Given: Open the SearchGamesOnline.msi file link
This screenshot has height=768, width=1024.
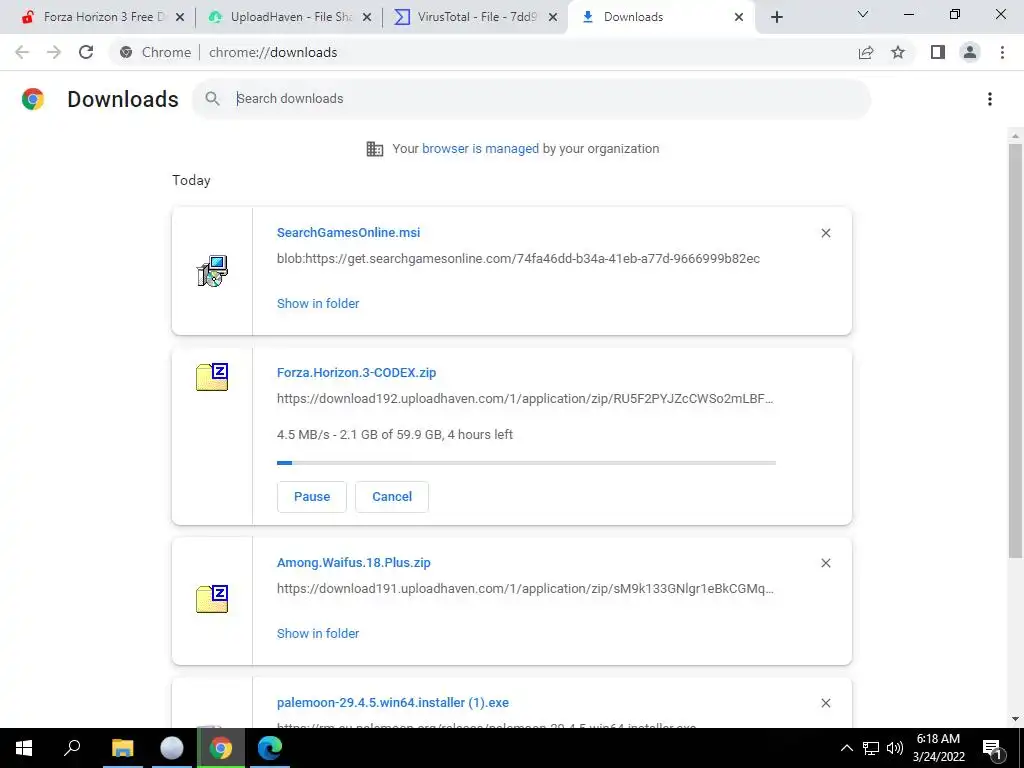Looking at the screenshot, I should point(348,232).
